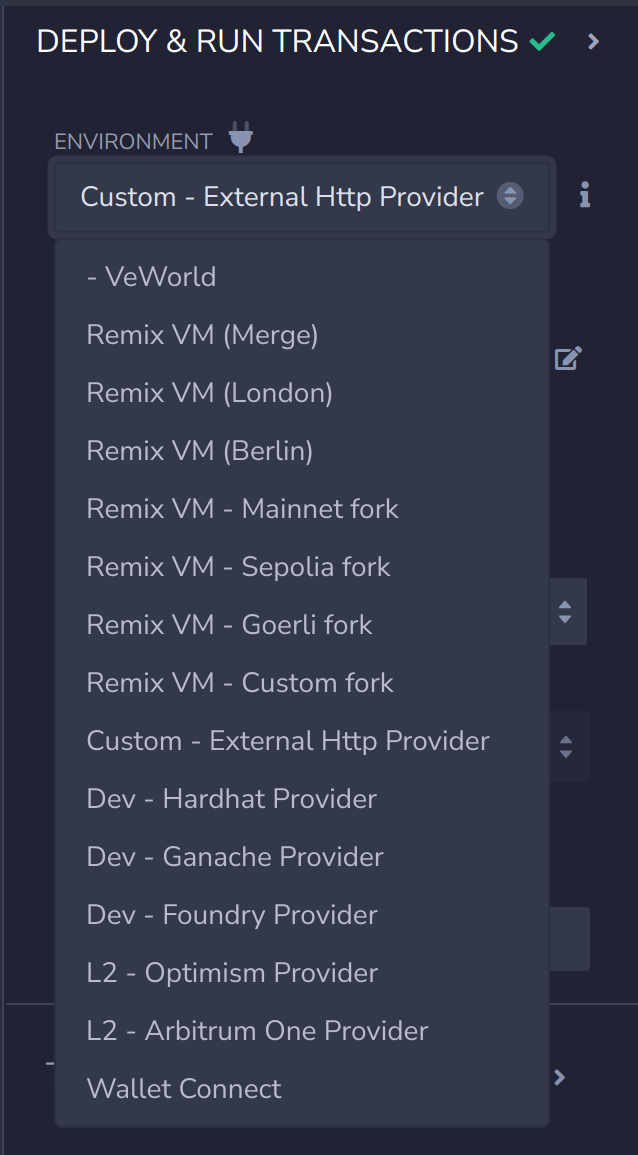Choose Remix VM - Mainnet fork
Image resolution: width=638 pixels, height=1155 pixels.
242,509
